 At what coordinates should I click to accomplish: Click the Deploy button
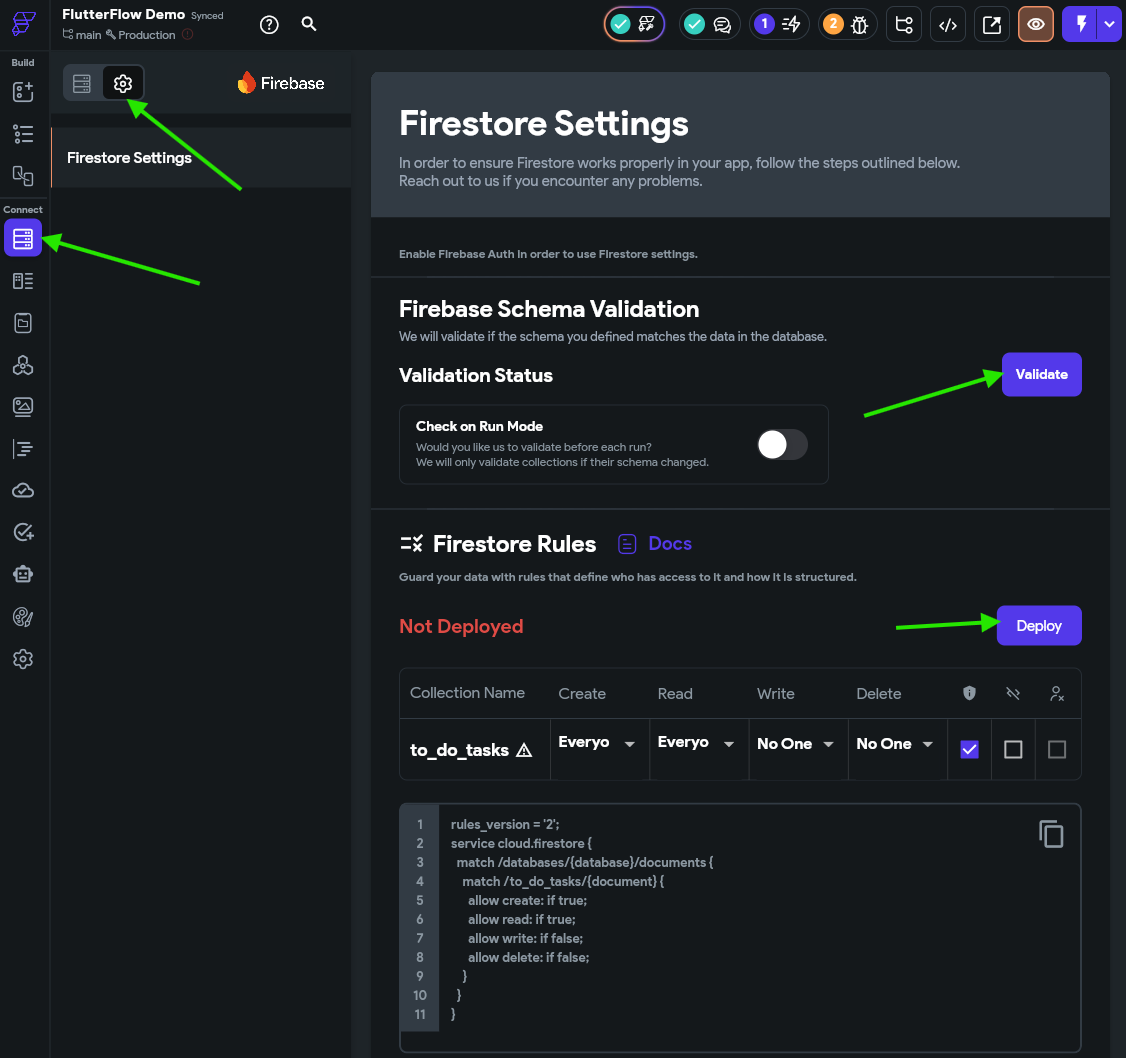tap(1038, 626)
